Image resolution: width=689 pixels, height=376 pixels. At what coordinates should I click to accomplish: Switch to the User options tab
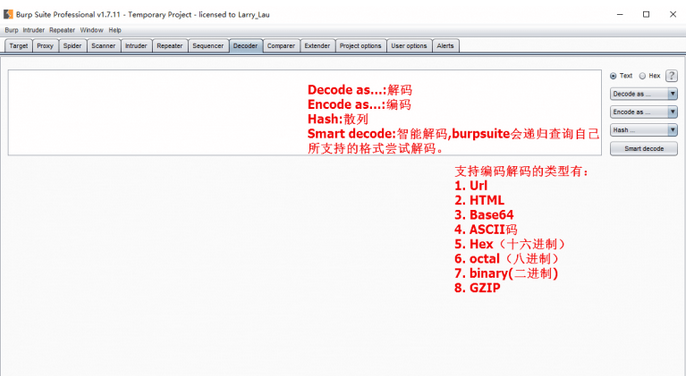click(409, 46)
